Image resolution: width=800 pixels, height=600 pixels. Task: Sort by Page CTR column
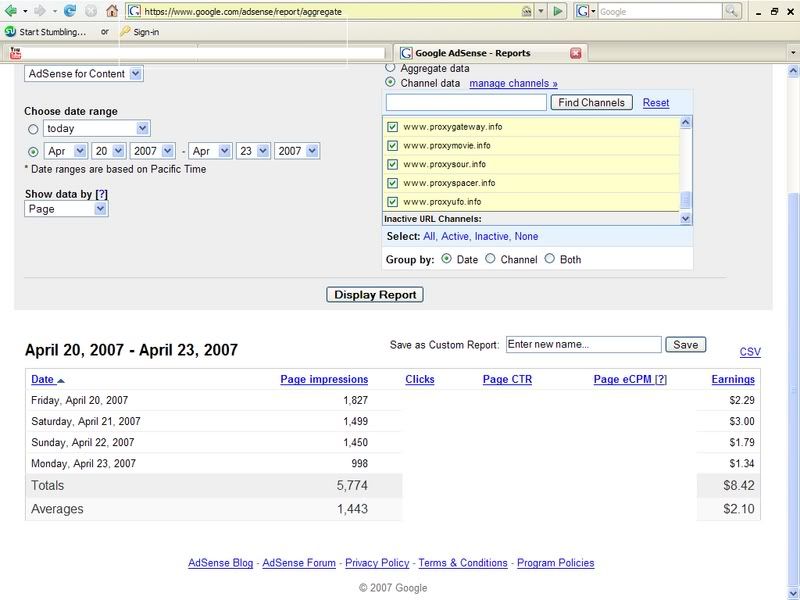tap(507, 379)
